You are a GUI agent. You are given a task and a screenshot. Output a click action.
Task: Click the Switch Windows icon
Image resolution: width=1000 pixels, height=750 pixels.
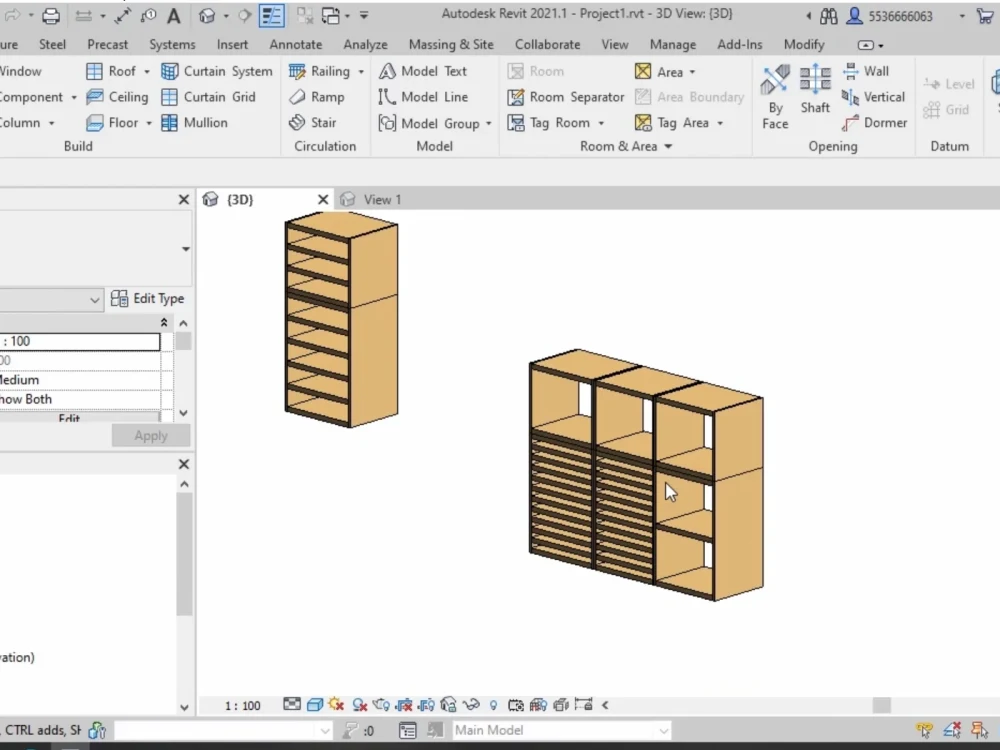pos(331,15)
